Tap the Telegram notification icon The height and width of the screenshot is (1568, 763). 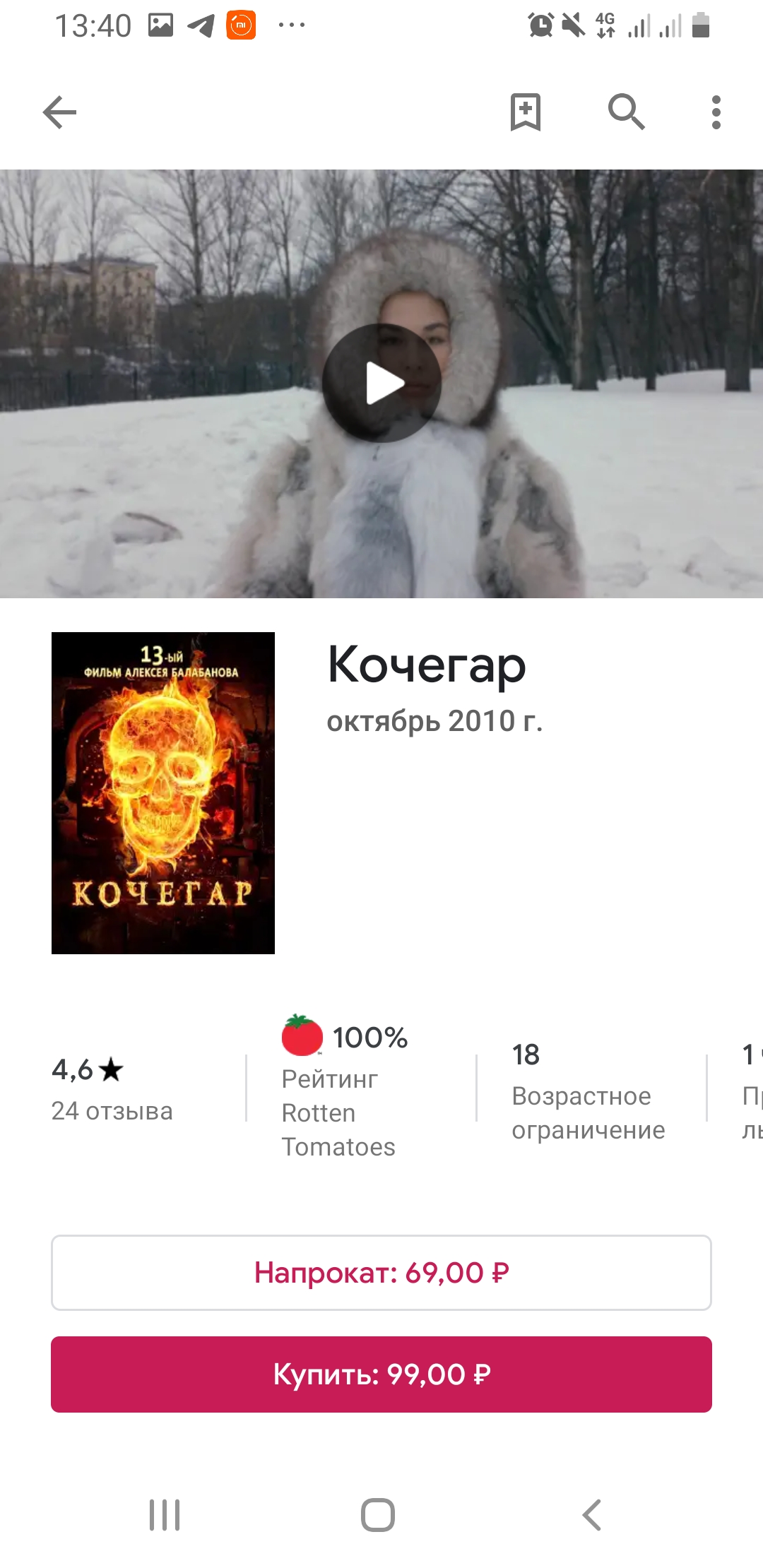click(x=201, y=25)
